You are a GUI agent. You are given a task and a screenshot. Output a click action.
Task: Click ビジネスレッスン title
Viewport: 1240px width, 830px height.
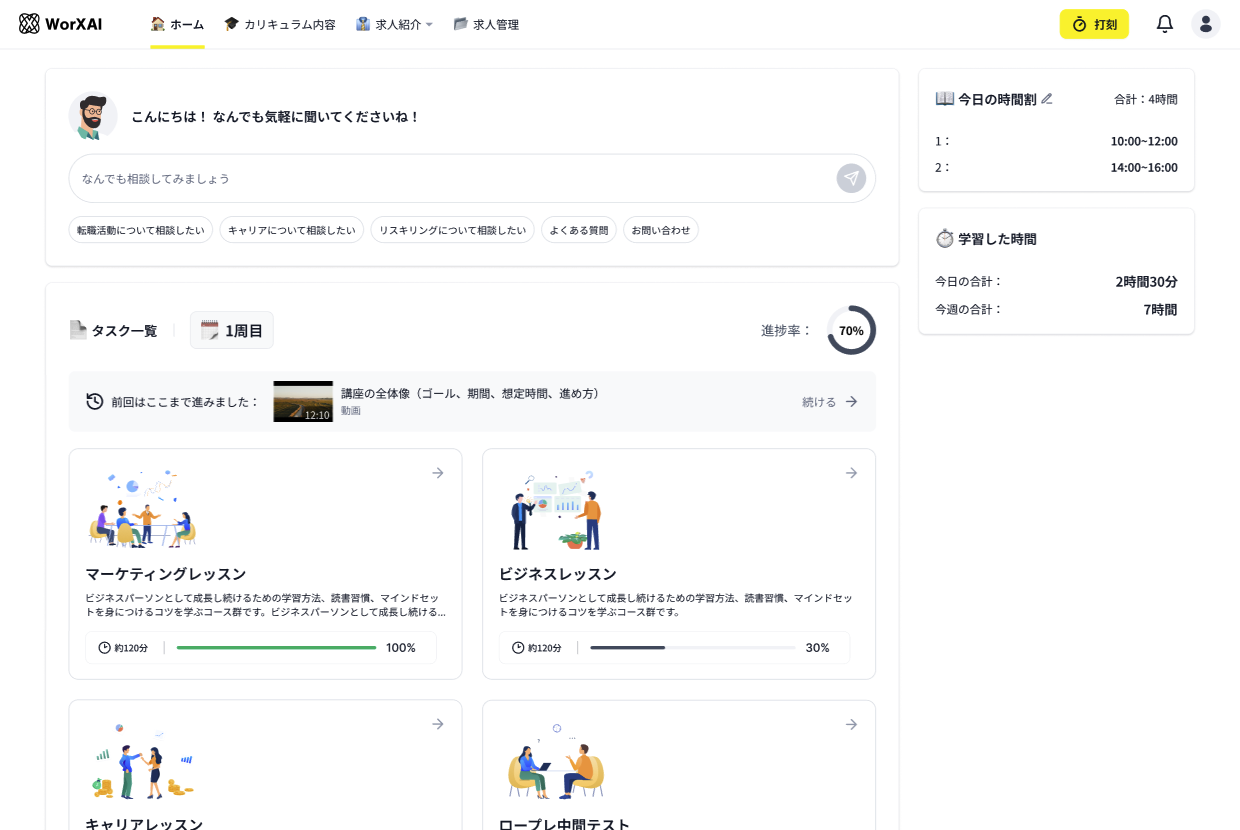pos(558,573)
